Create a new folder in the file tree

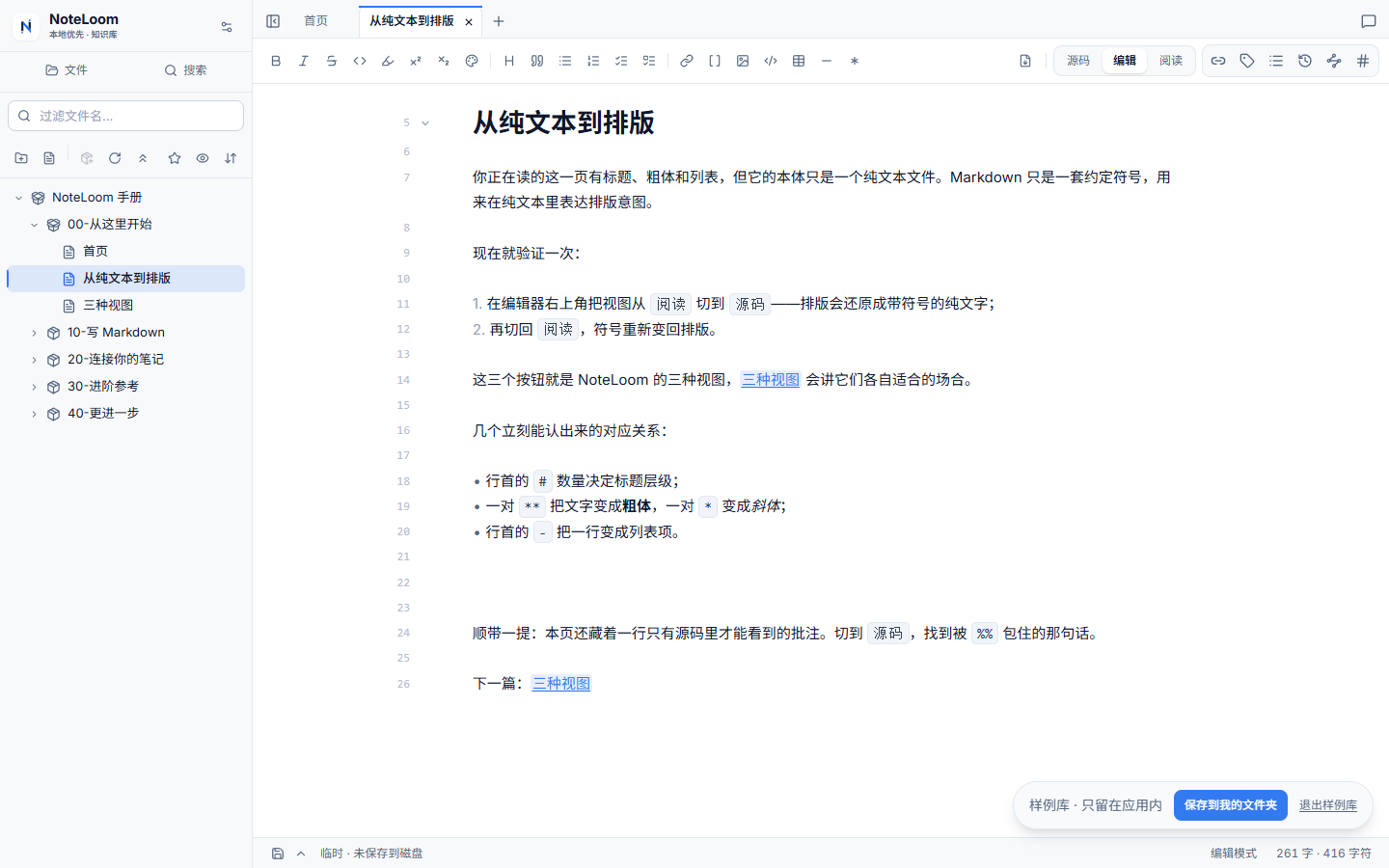pyautogui.click(x=21, y=158)
